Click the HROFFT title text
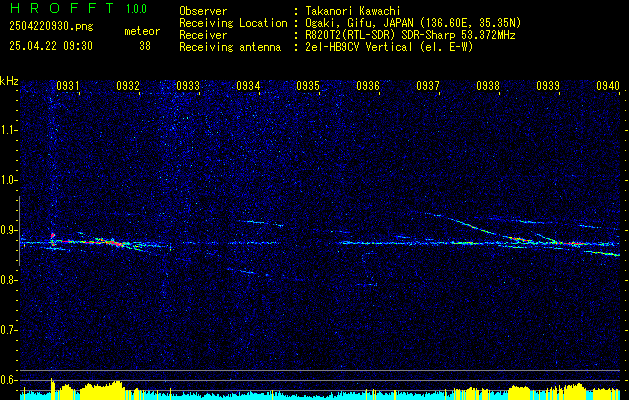 pos(61,8)
